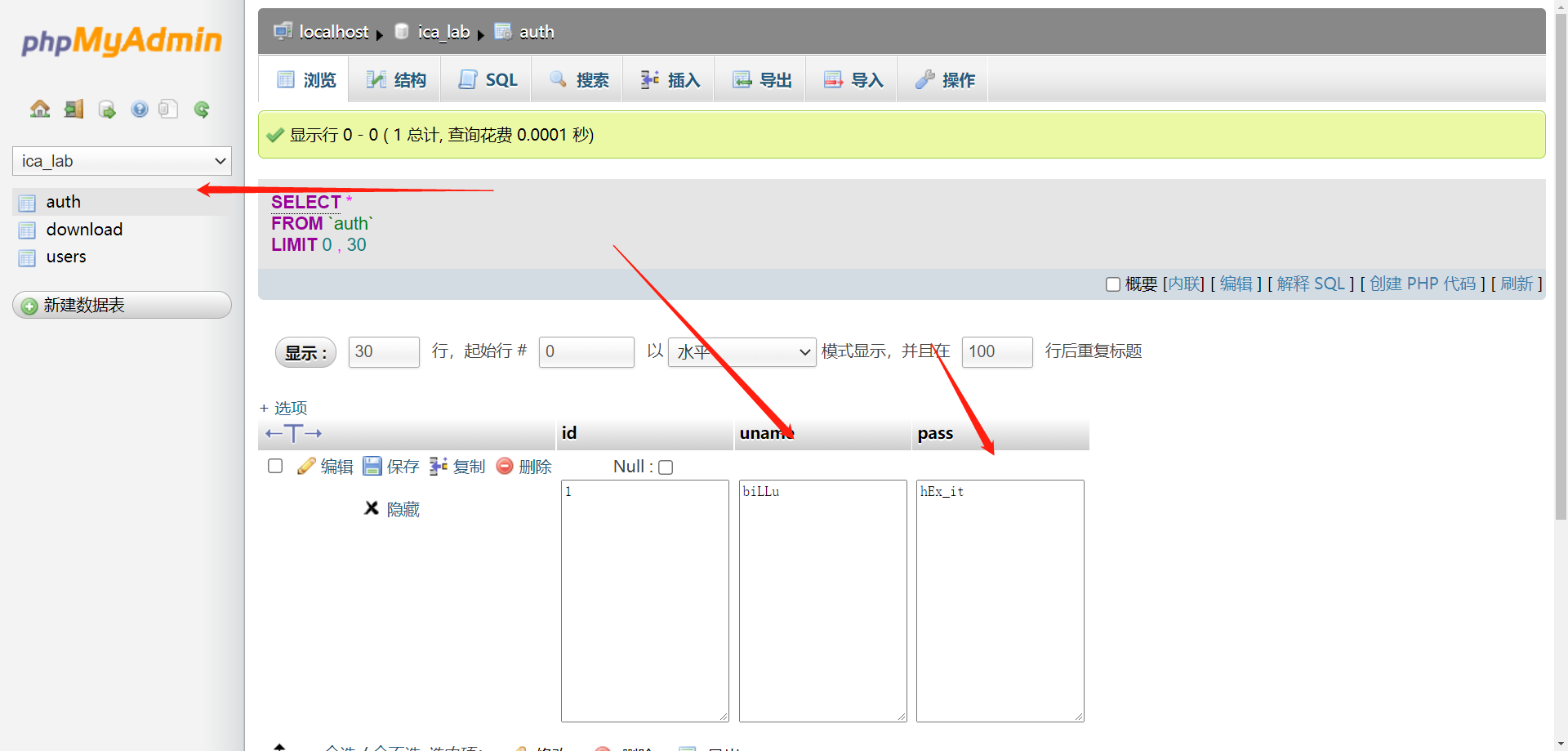Click the repeat headers field showing 100
The width and height of the screenshot is (1568, 751).
(997, 352)
